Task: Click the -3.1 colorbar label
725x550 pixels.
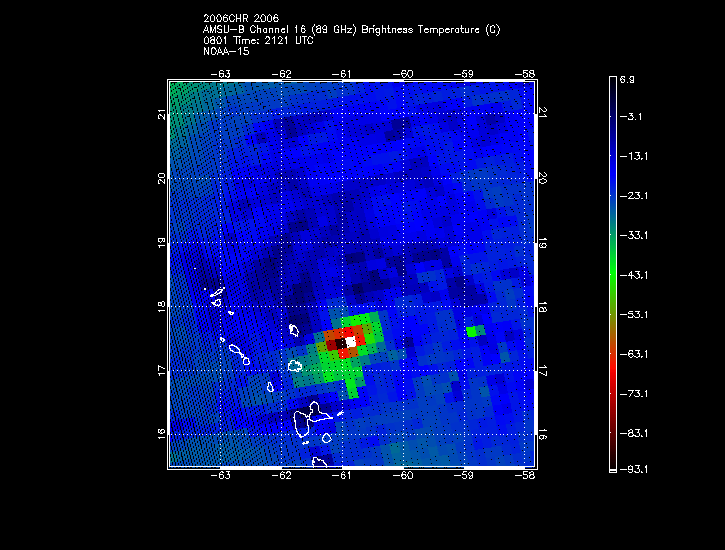Action: (631, 116)
